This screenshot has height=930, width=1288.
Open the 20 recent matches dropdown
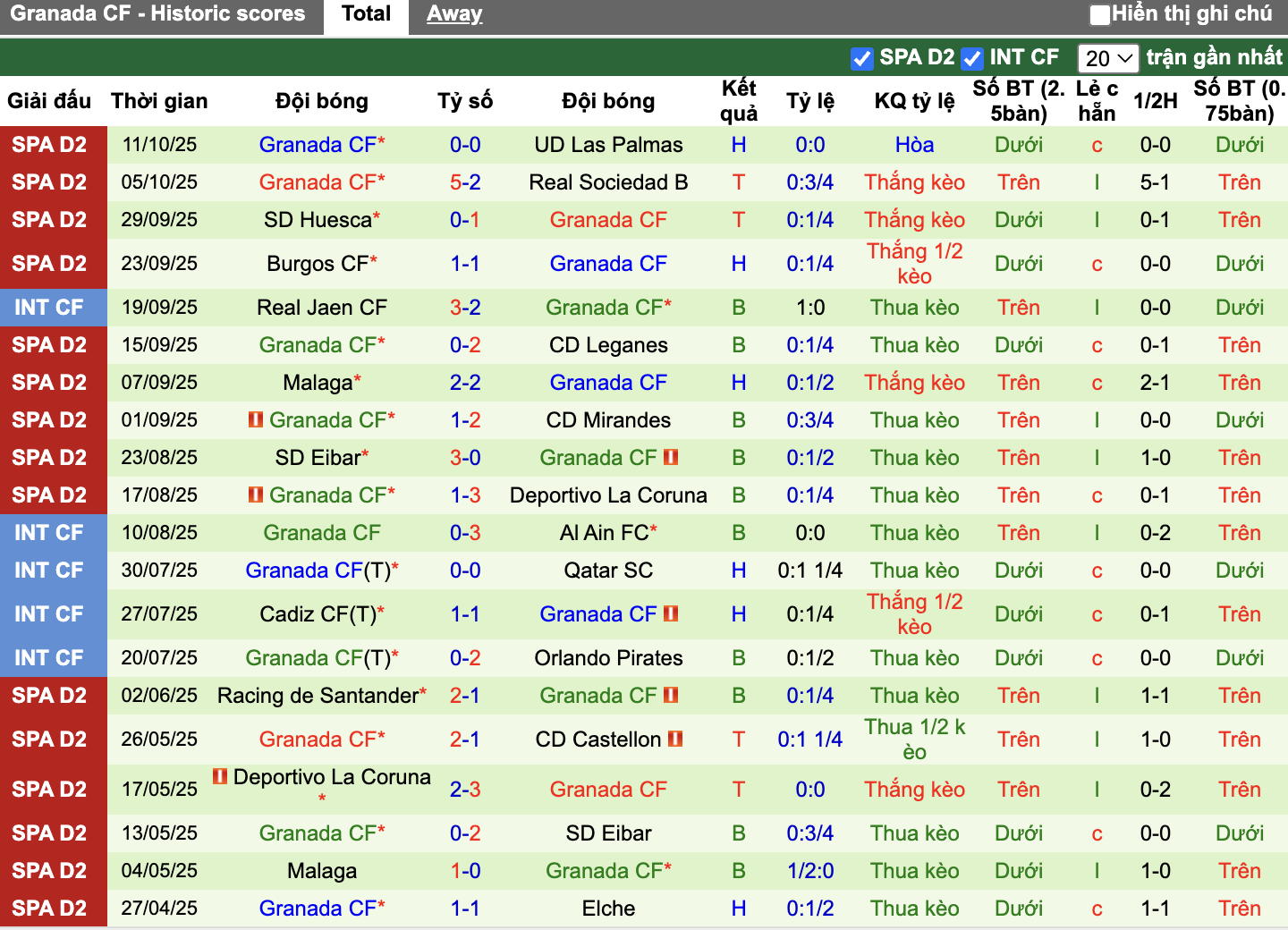coord(1108,58)
